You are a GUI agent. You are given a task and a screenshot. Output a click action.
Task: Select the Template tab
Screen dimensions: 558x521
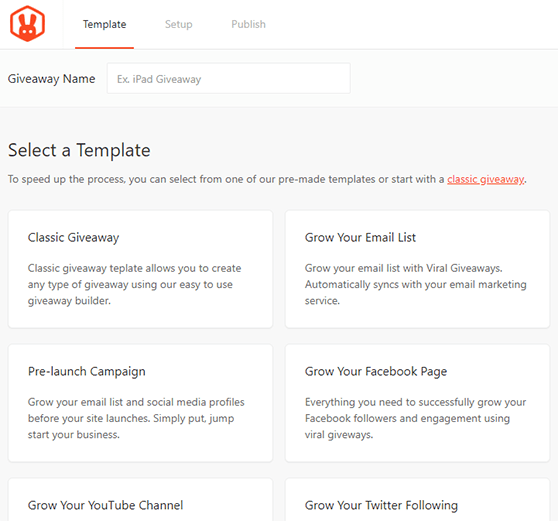[x=104, y=24]
